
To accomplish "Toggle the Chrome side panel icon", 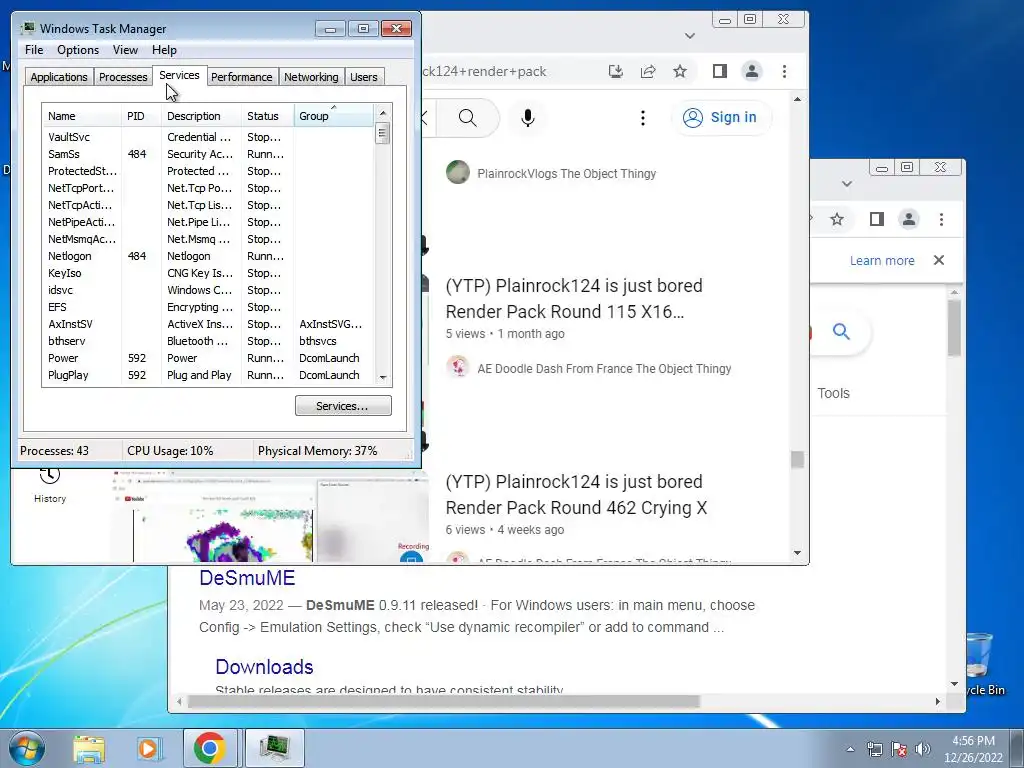I will (x=720, y=71).
